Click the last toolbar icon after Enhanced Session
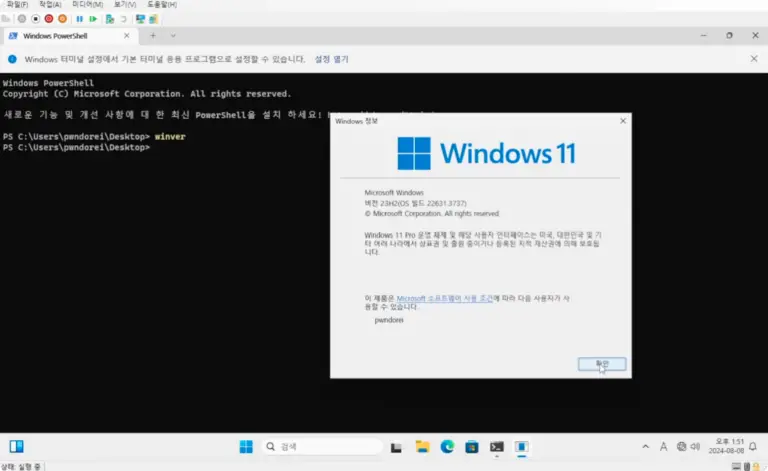Viewport: 768px width, 471px height. 153,19
